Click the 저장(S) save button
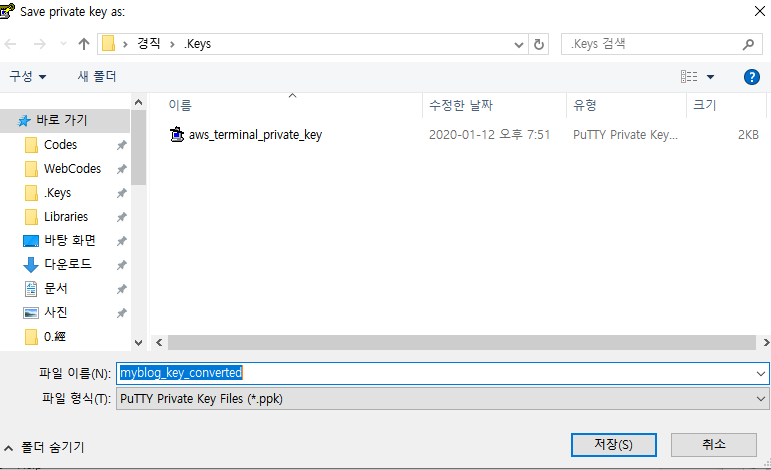Image resolution: width=771 pixels, height=470 pixels. click(x=613, y=444)
